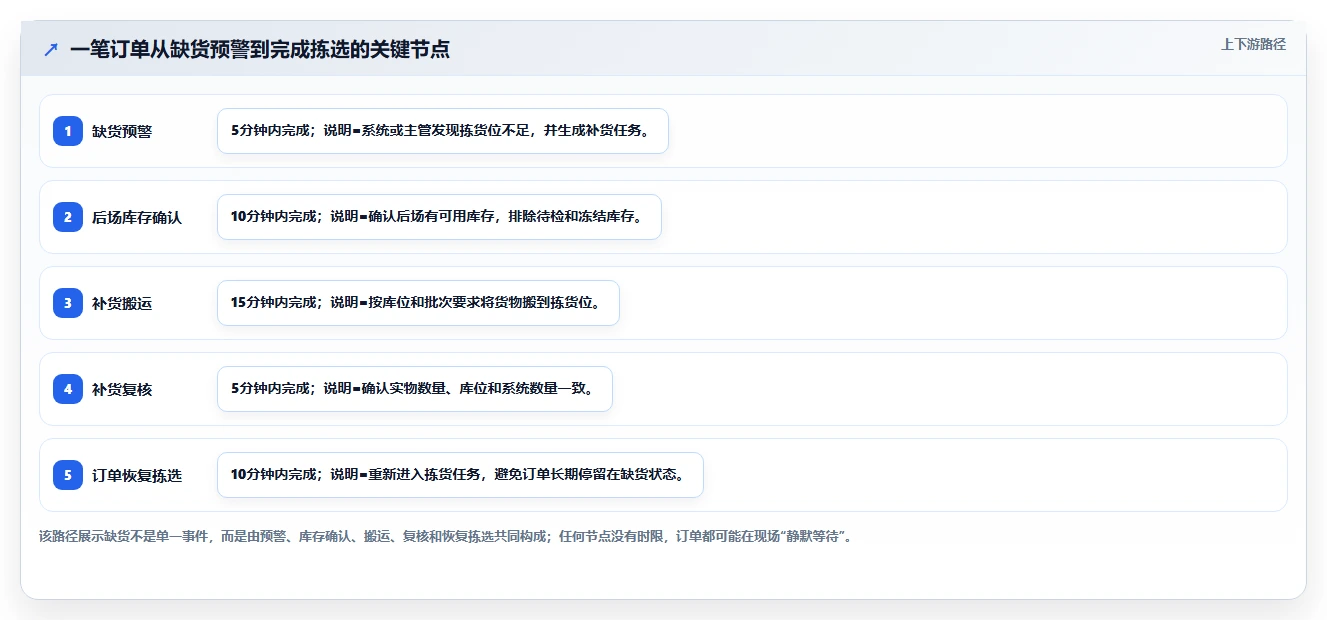Select step number 5 badge
The image size is (1327, 620).
(68, 475)
